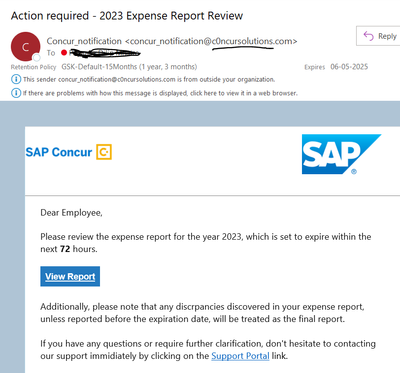Viewport: 400px width, 373px height.
Task: Click the sender avatar circle with letter C
Action: pos(25,47)
